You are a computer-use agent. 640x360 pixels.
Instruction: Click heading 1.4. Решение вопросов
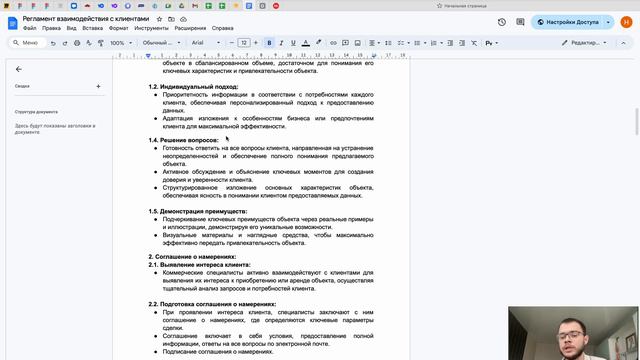pyautogui.click(x=183, y=140)
